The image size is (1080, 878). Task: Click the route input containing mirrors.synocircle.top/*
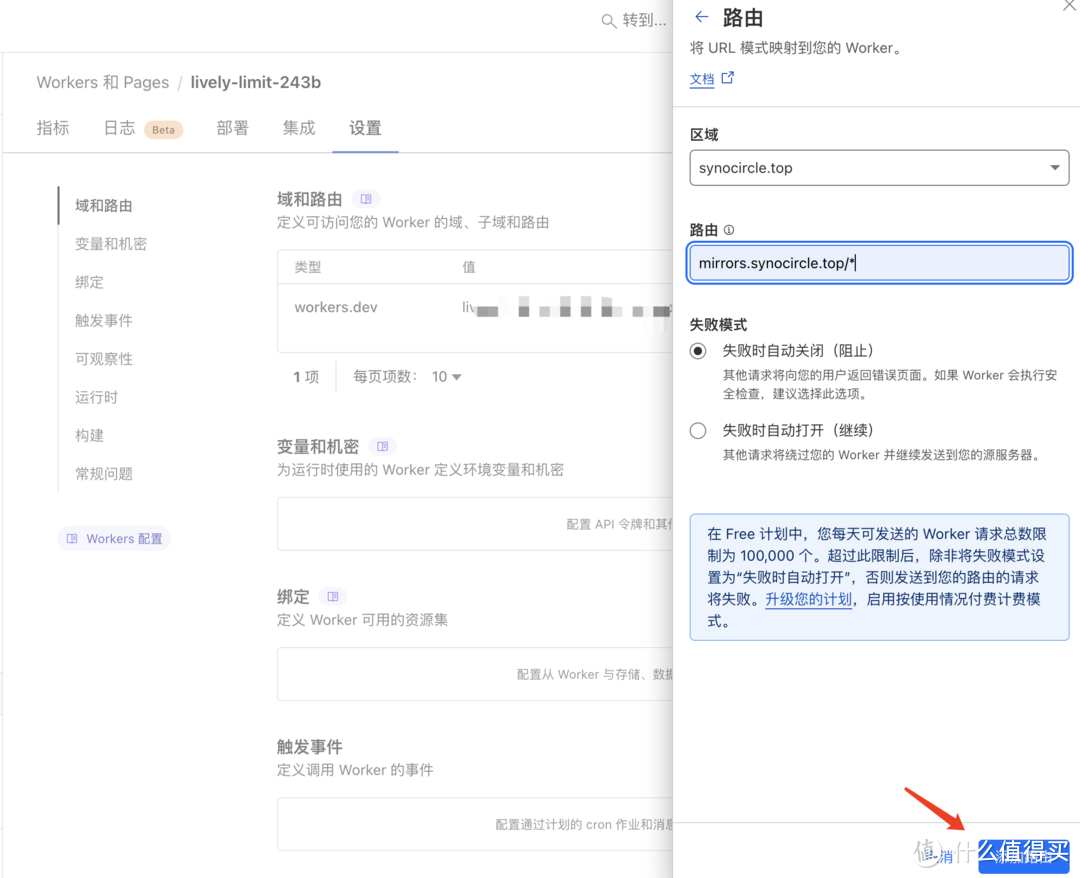click(879, 262)
